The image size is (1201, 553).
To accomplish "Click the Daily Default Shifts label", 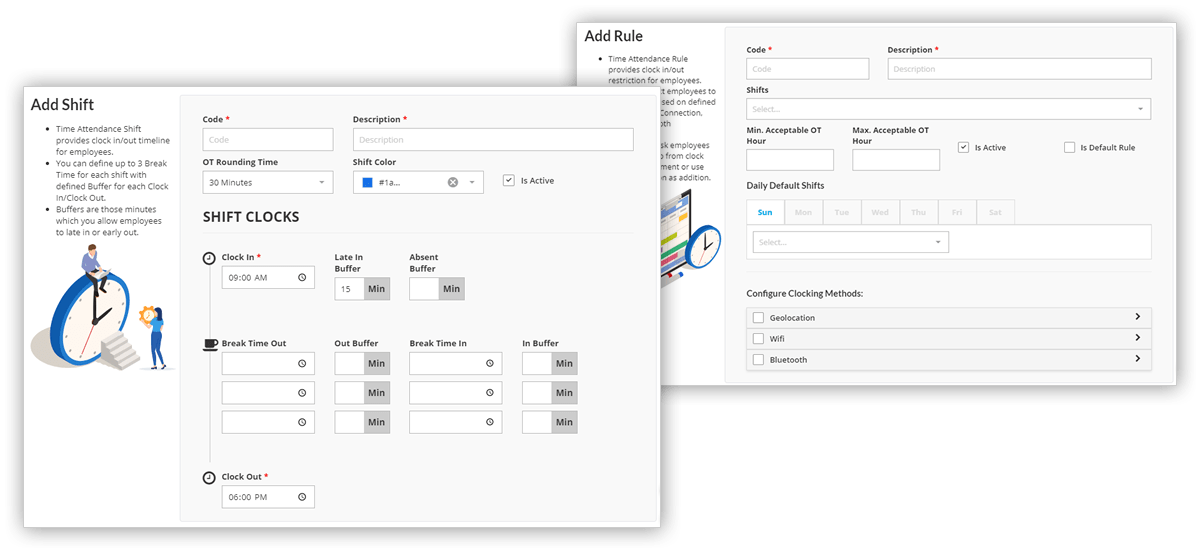I will click(x=785, y=185).
